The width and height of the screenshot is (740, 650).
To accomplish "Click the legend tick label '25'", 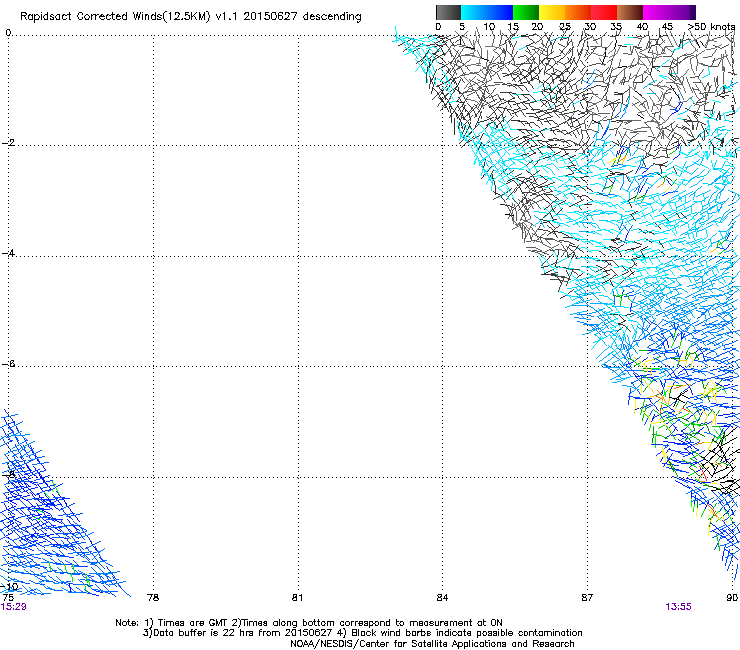I will (565, 27).
